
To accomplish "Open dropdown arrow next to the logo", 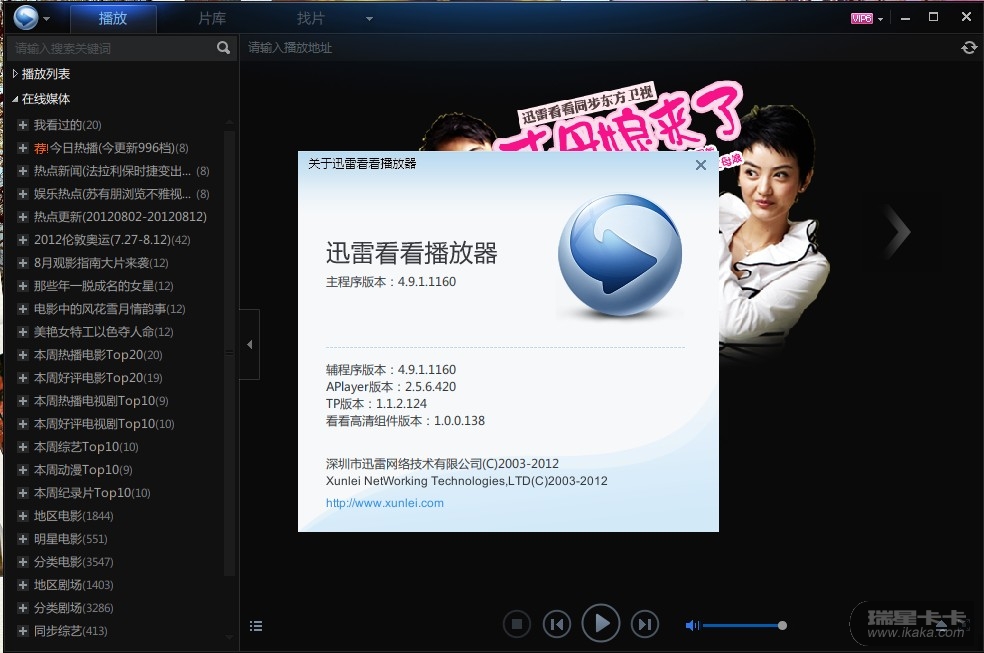I will (46, 19).
